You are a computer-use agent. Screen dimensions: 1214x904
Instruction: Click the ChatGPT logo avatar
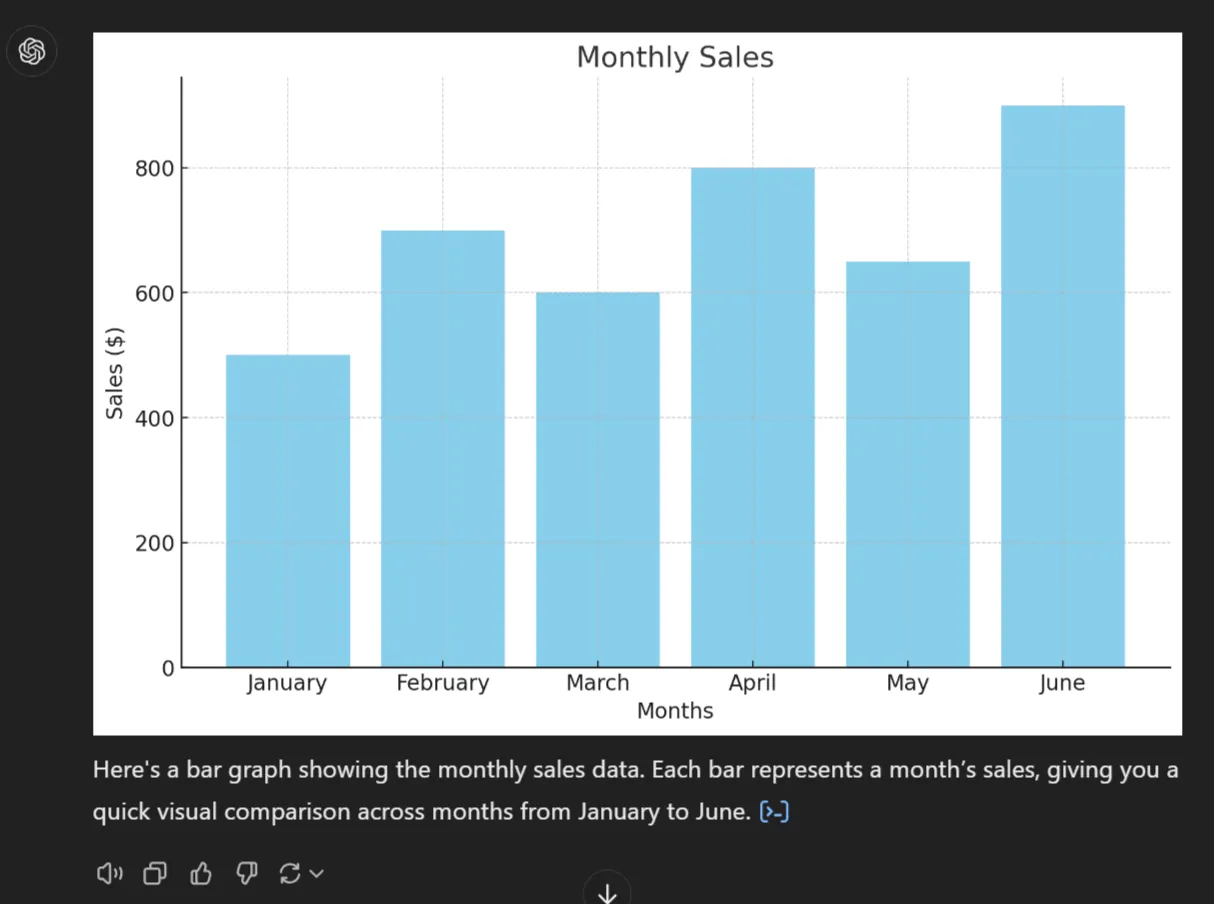click(31, 51)
